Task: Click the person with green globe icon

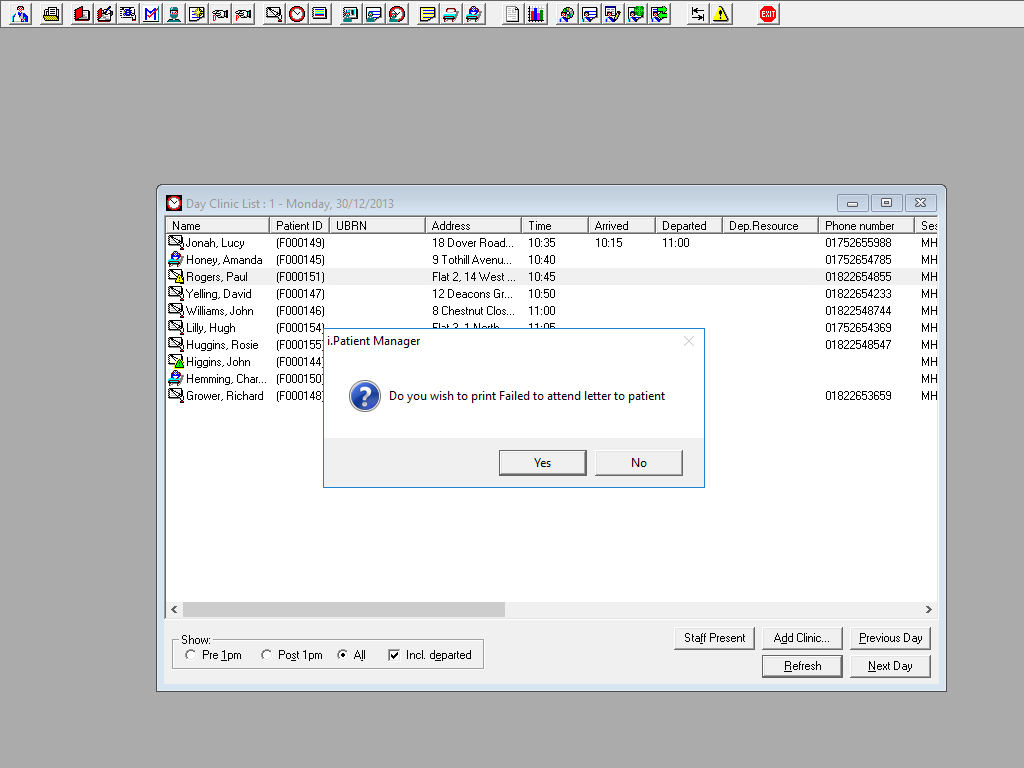Action: (x=635, y=14)
